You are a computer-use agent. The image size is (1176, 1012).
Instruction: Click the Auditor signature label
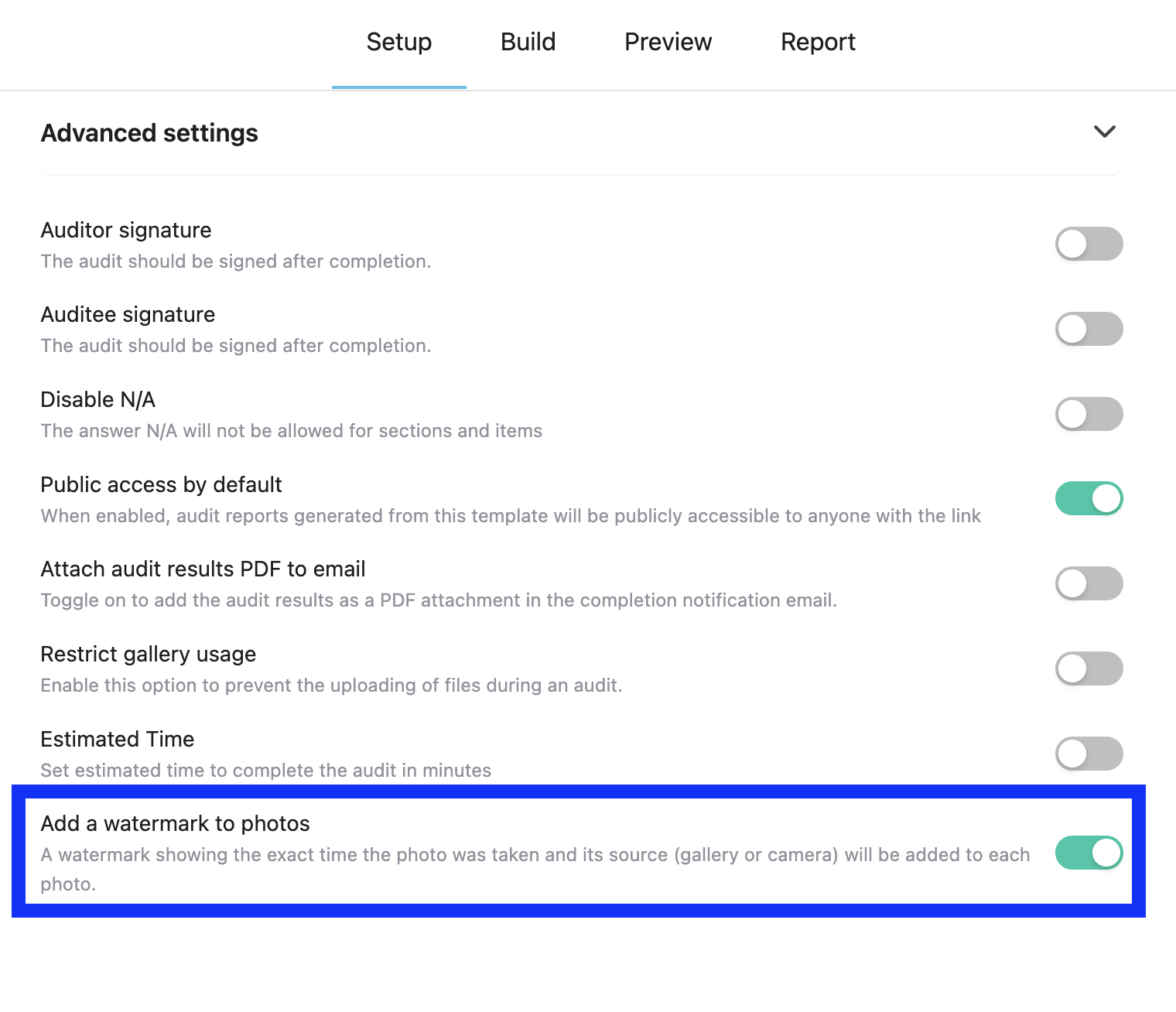point(126,231)
